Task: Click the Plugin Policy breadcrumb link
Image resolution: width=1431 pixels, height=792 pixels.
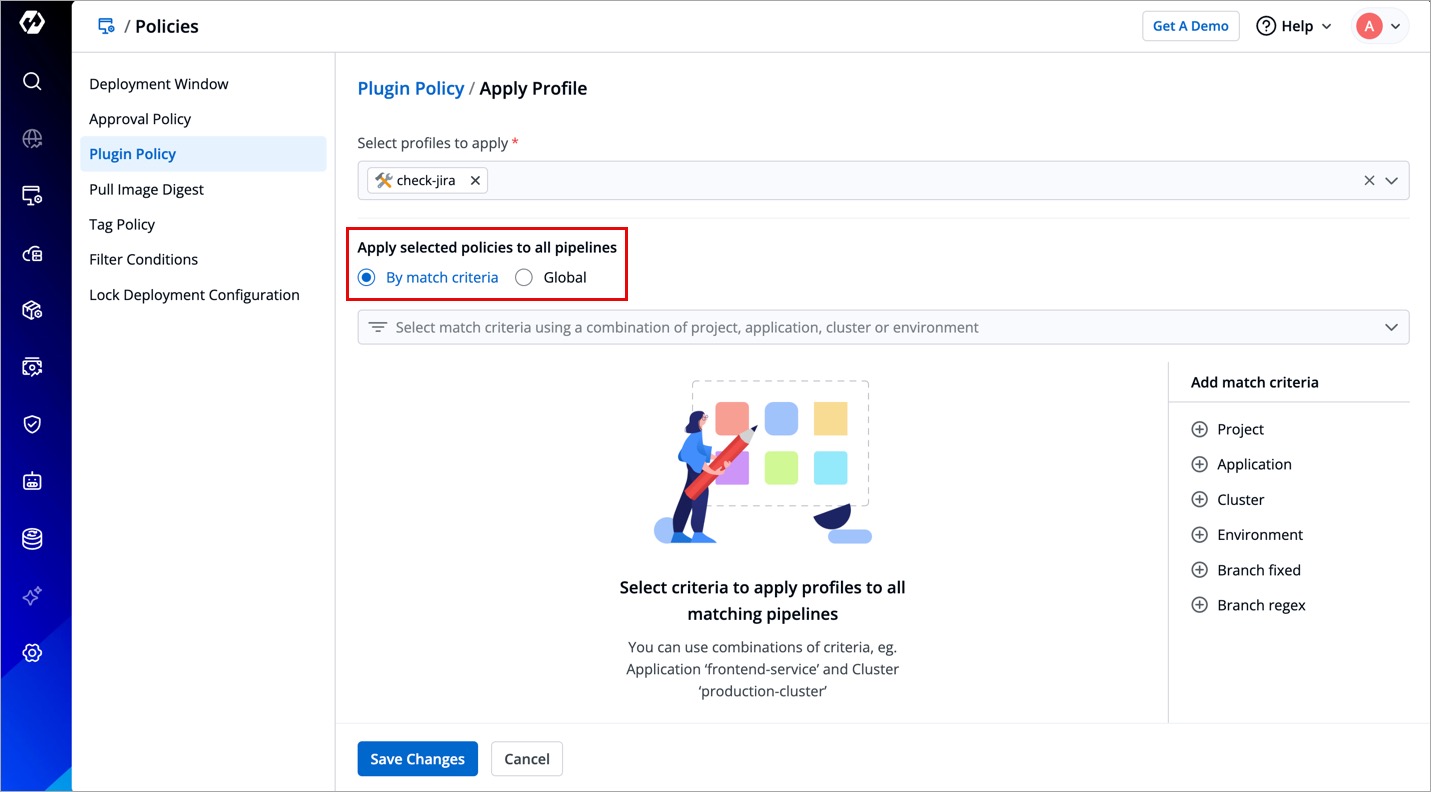Action: tap(410, 88)
